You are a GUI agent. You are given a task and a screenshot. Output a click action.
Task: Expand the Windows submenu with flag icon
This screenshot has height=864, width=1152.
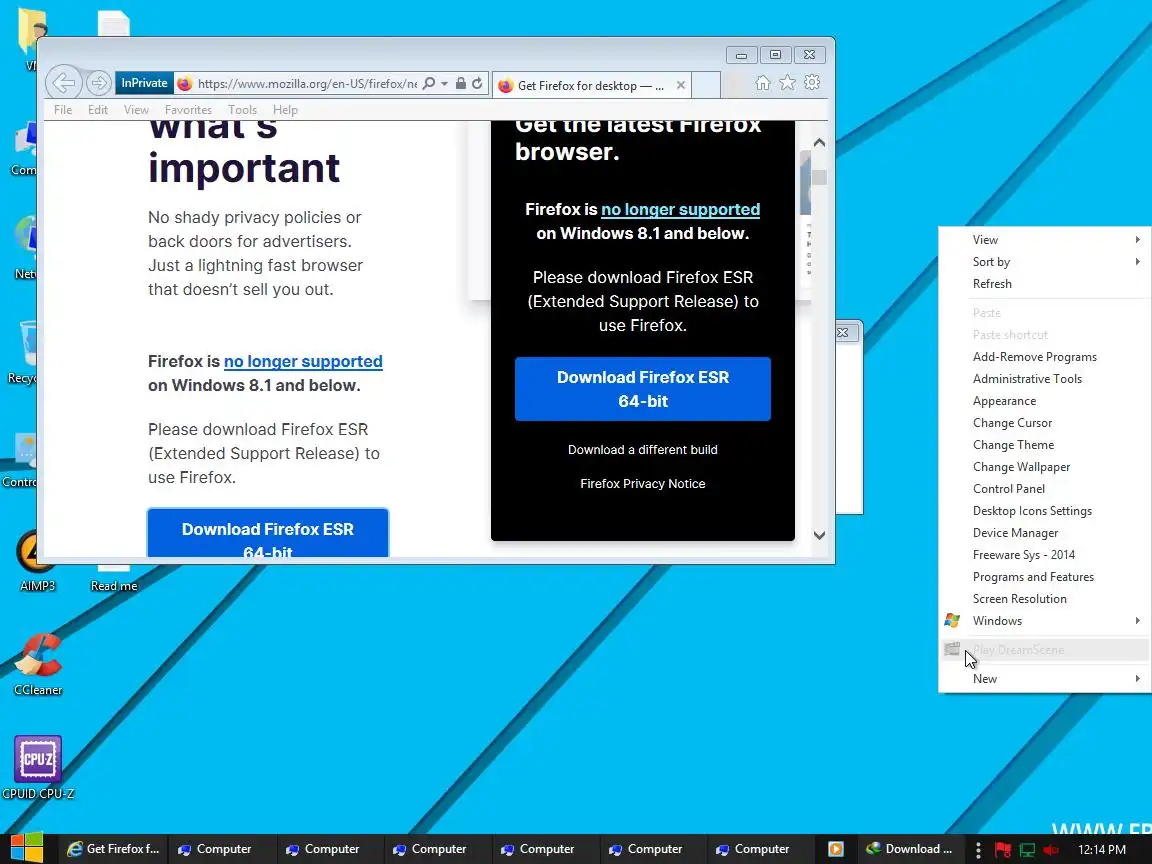pyautogui.click(x=1045, y=621)
